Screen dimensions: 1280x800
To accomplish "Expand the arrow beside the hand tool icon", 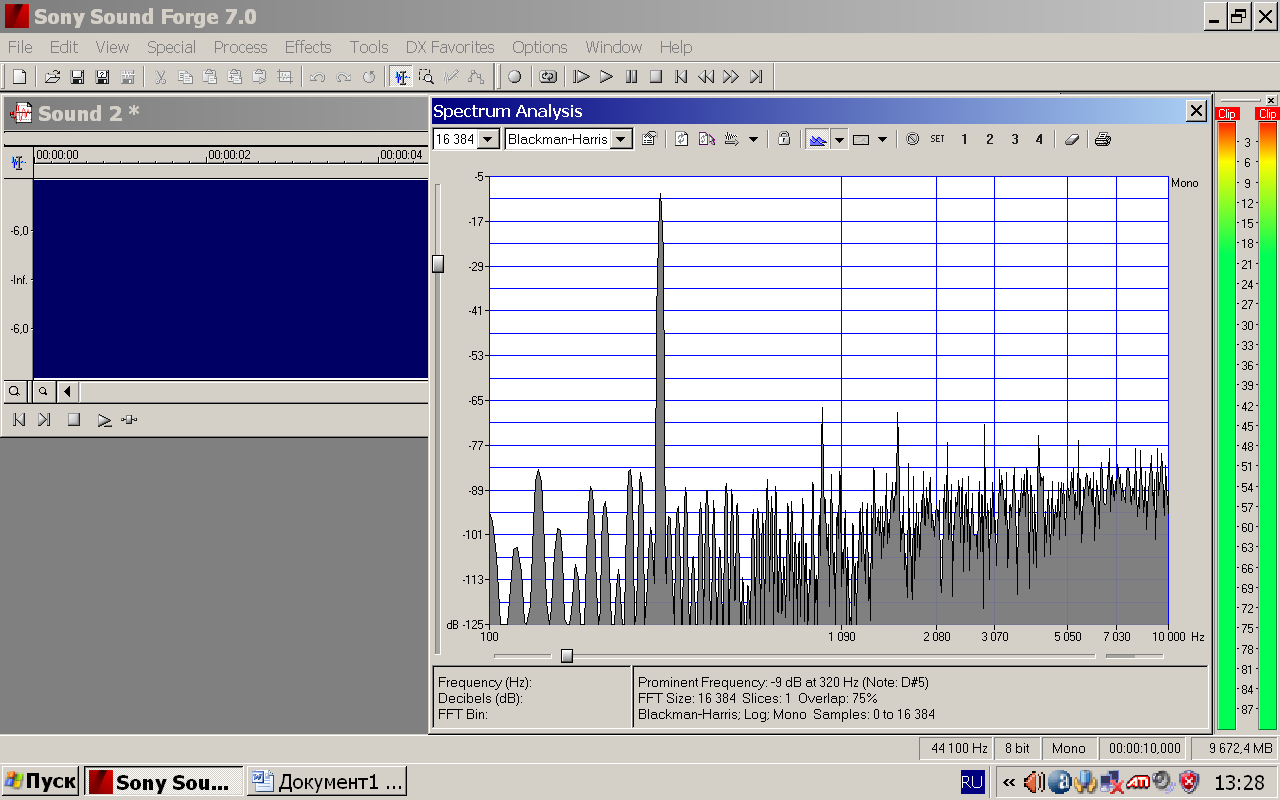I will click(753, 139).
